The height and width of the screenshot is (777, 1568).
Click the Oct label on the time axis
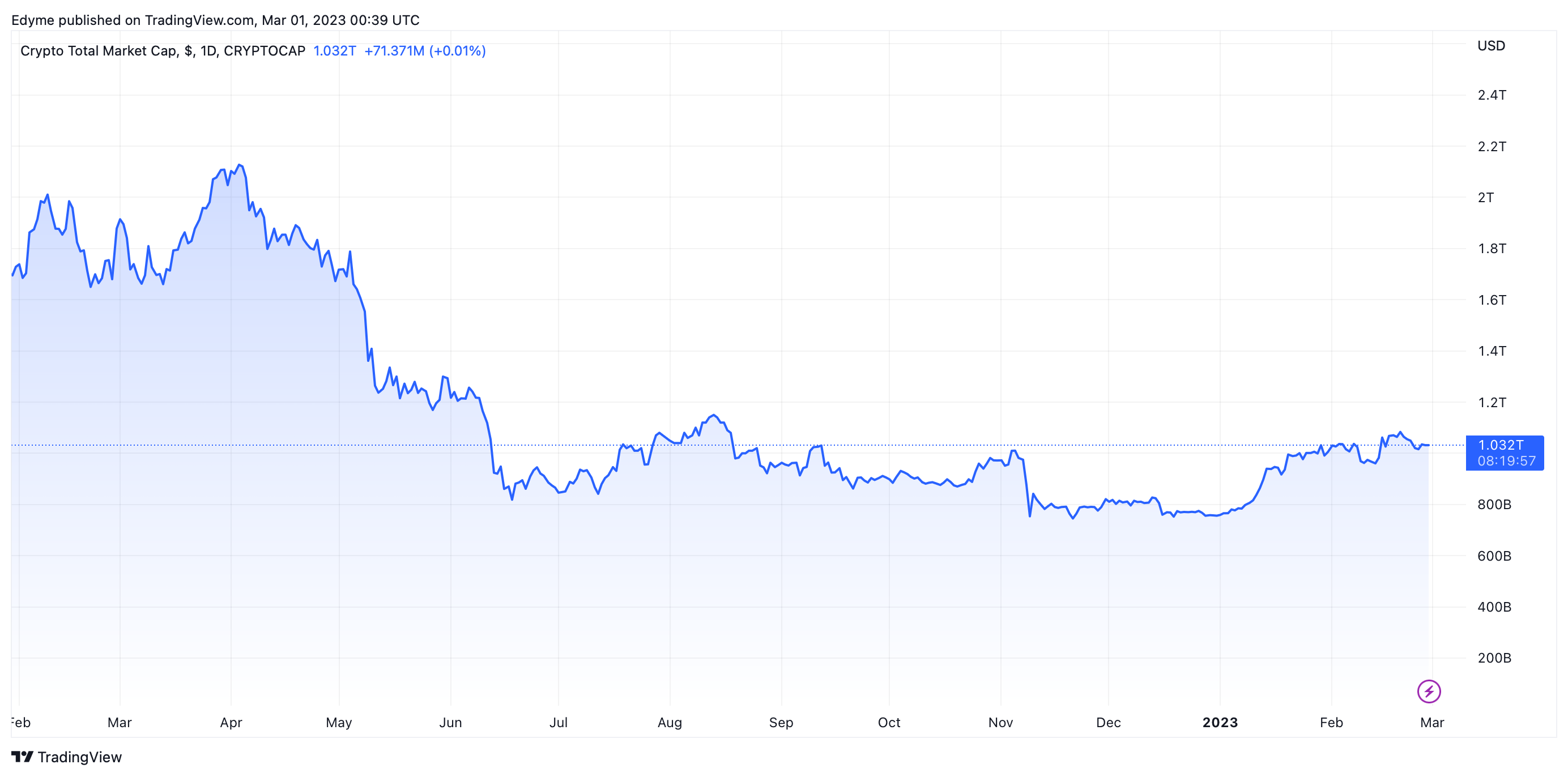tap(889, 722)
